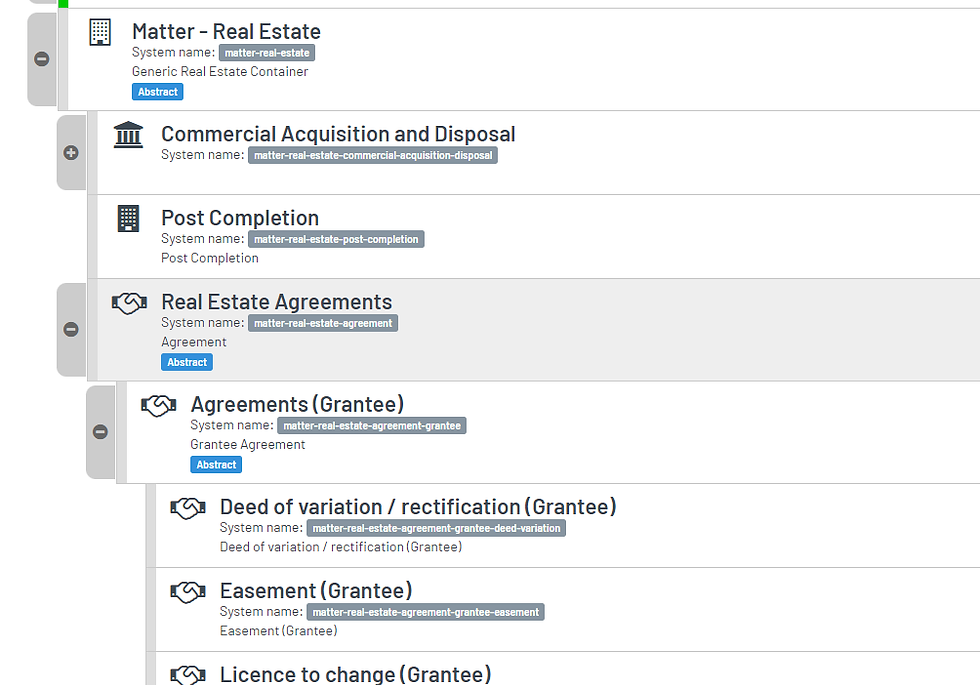Select the handshake icon for Licence to change

pos(187,674)
